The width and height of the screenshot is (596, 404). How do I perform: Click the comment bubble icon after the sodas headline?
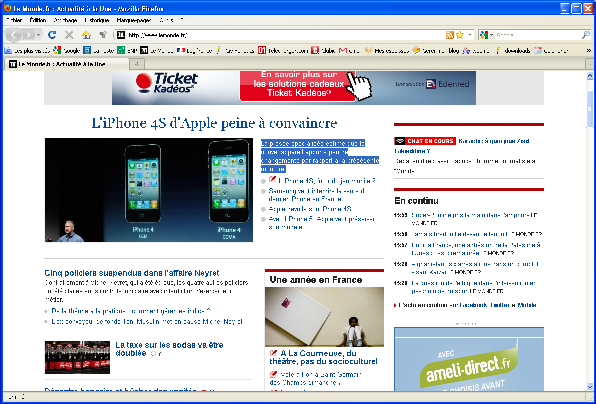pyautogui.click(x=154, y=354)
